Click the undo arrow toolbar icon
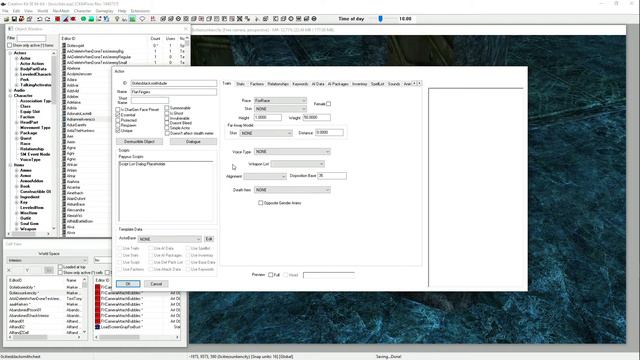The height and width of the screenshot is (360, 640). 40,19
